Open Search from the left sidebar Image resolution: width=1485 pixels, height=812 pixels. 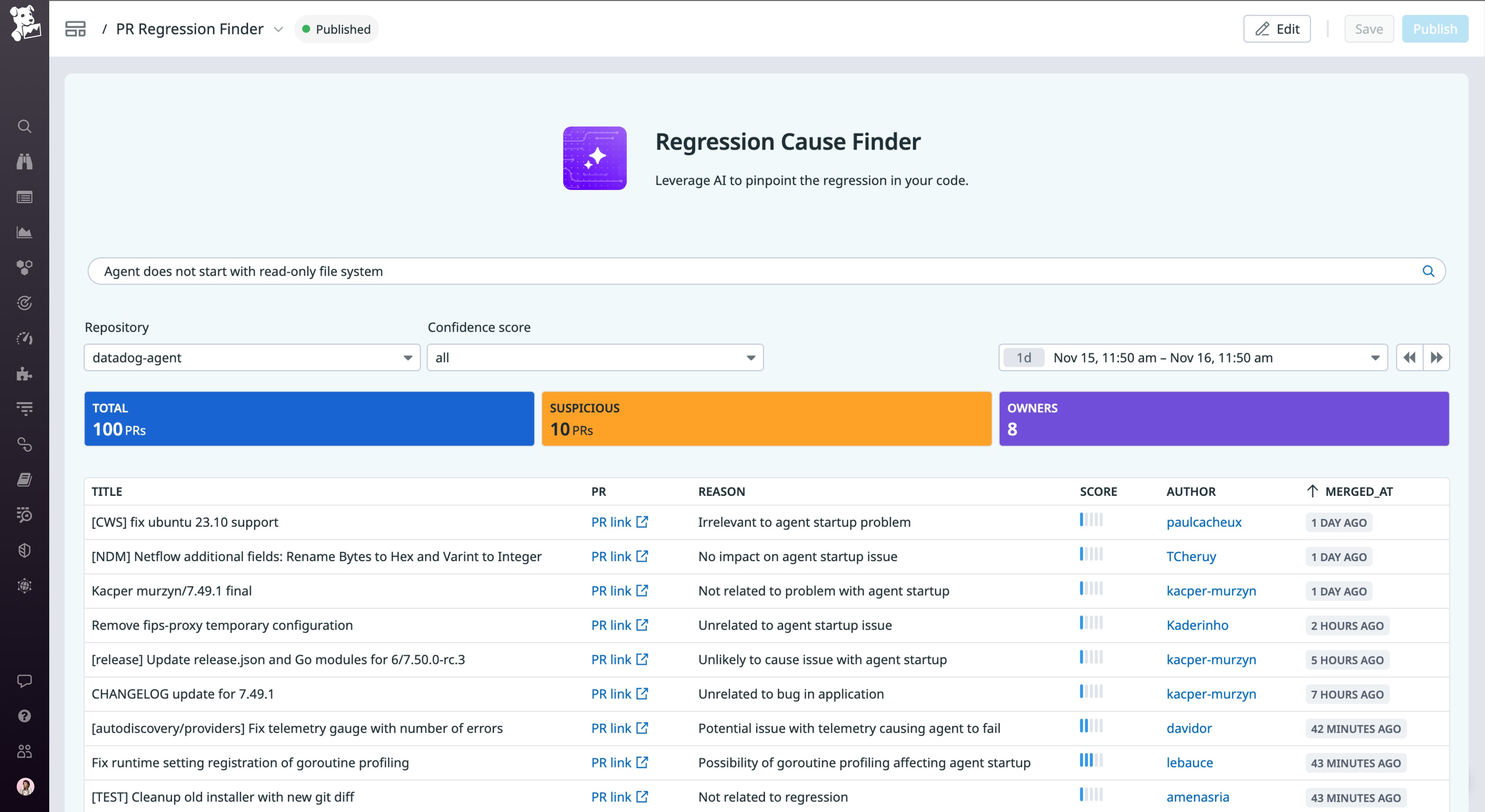click(x=24, y=126)
